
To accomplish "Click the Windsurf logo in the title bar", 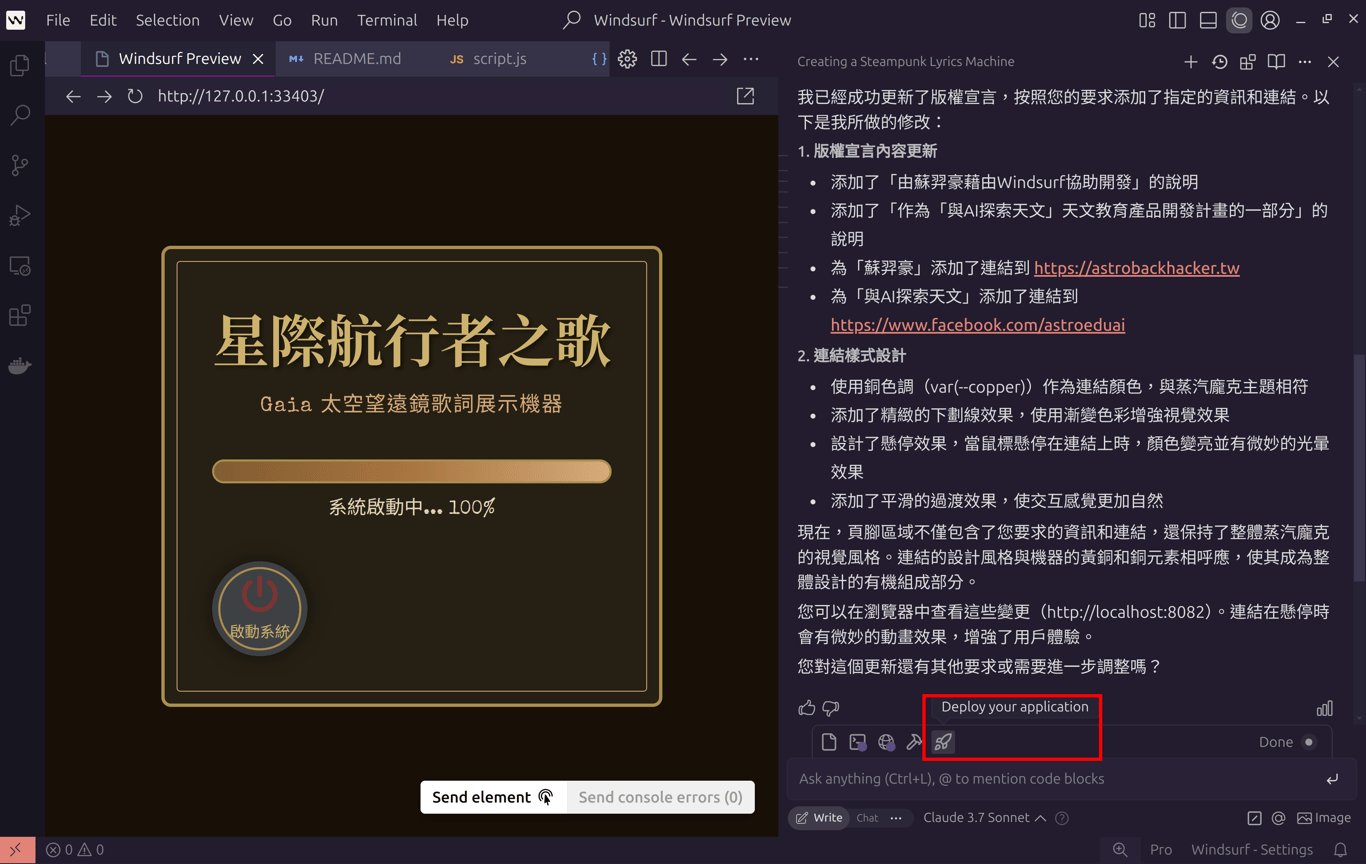I will (16, 20).
